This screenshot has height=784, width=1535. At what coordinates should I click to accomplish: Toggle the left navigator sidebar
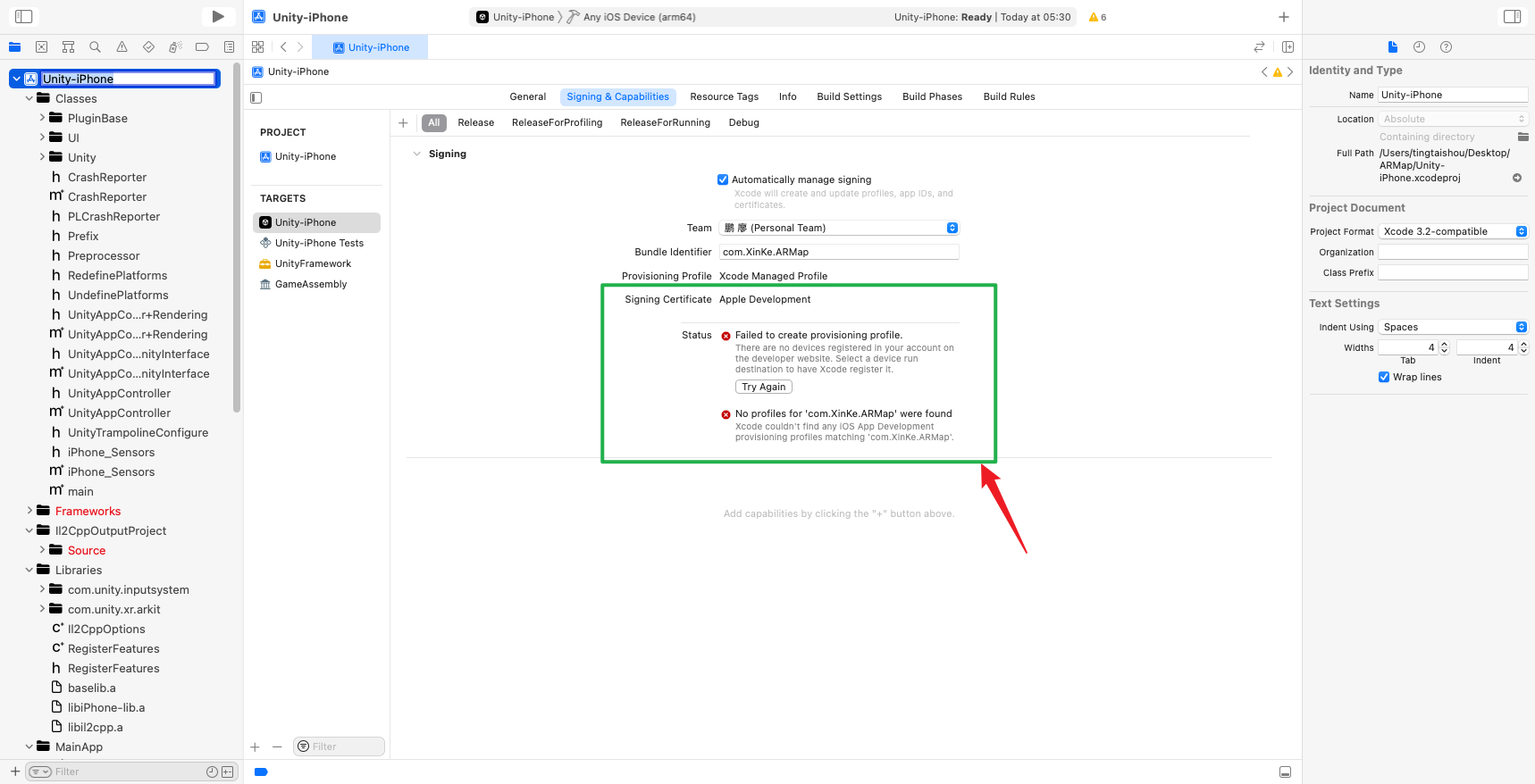pos(24,16)
